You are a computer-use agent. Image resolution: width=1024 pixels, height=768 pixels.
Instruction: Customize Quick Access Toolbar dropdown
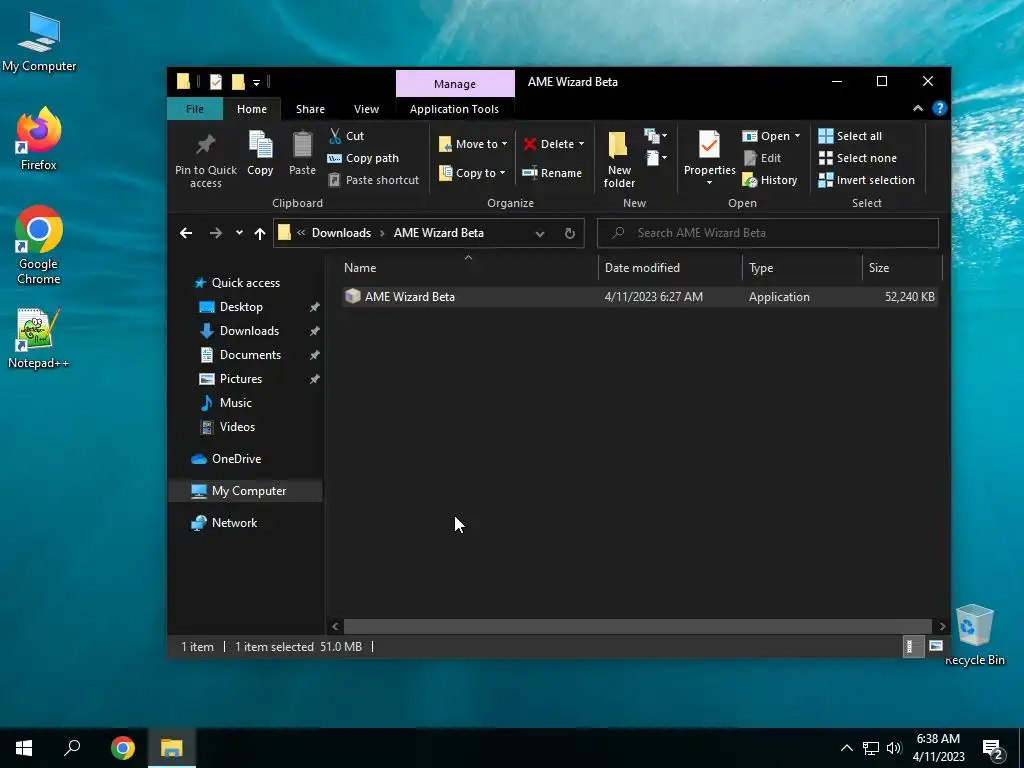point(256,82)
